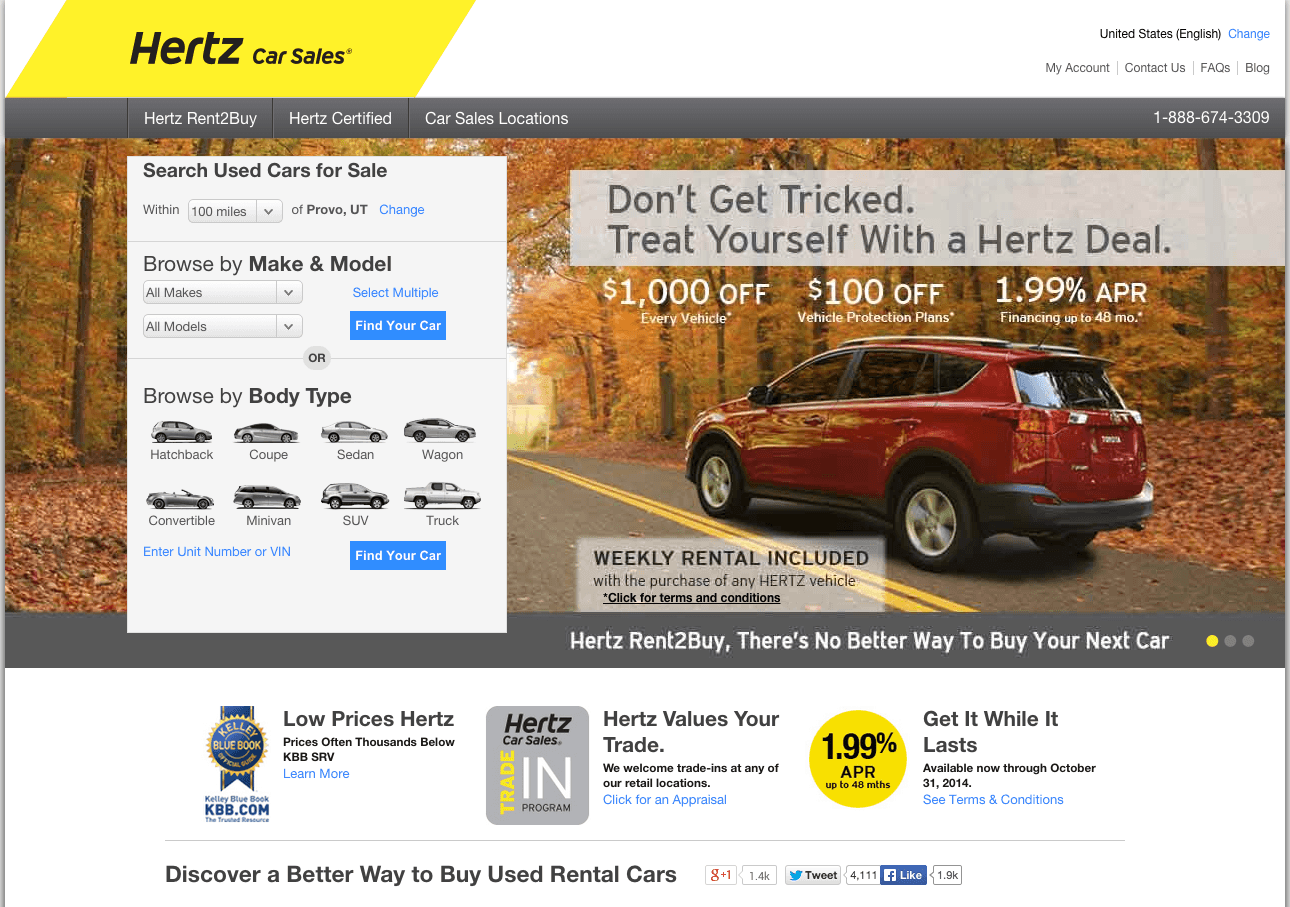Click the Enter Unit Number or VIN link
This screenshot has width=1290, height=907.
pyautogui.click(x=217, y=552)
